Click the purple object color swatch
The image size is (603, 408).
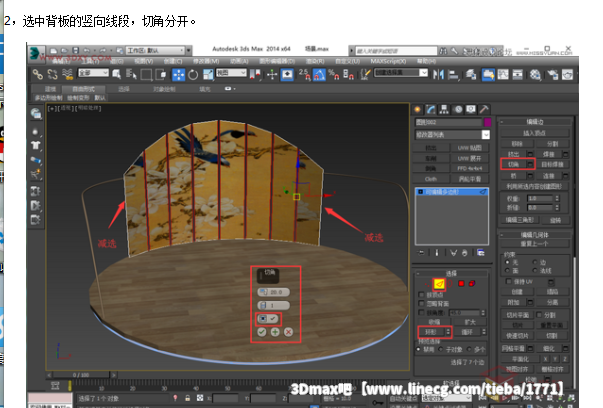point(487,122)
